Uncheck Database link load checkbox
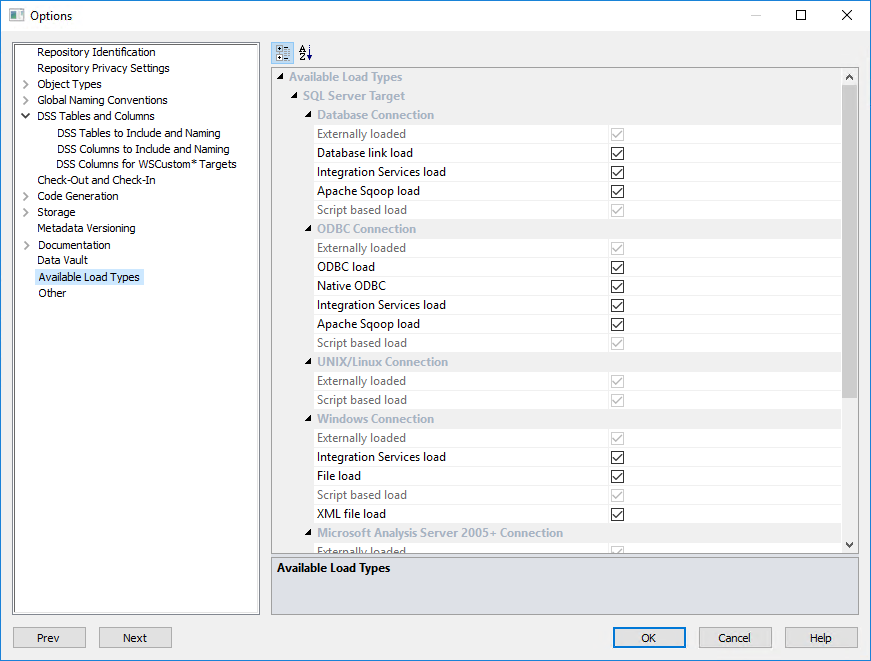 click(617, 153)
